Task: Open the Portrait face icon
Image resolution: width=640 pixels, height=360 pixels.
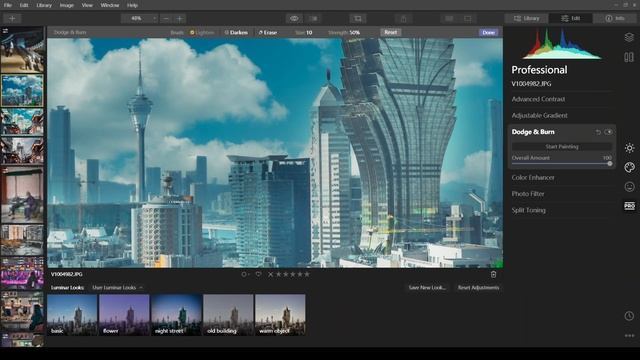Action: pyautogui.click(x=629, y=187)
